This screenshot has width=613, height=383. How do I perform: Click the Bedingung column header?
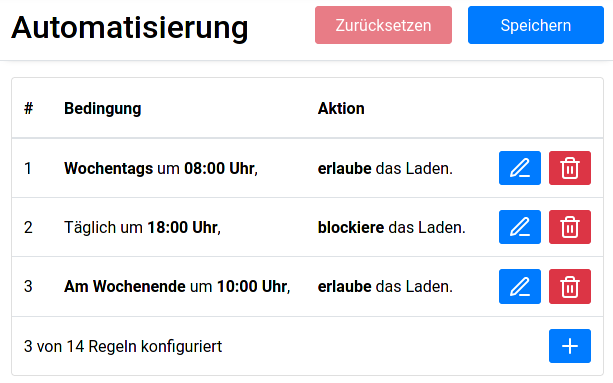point(102,108)
